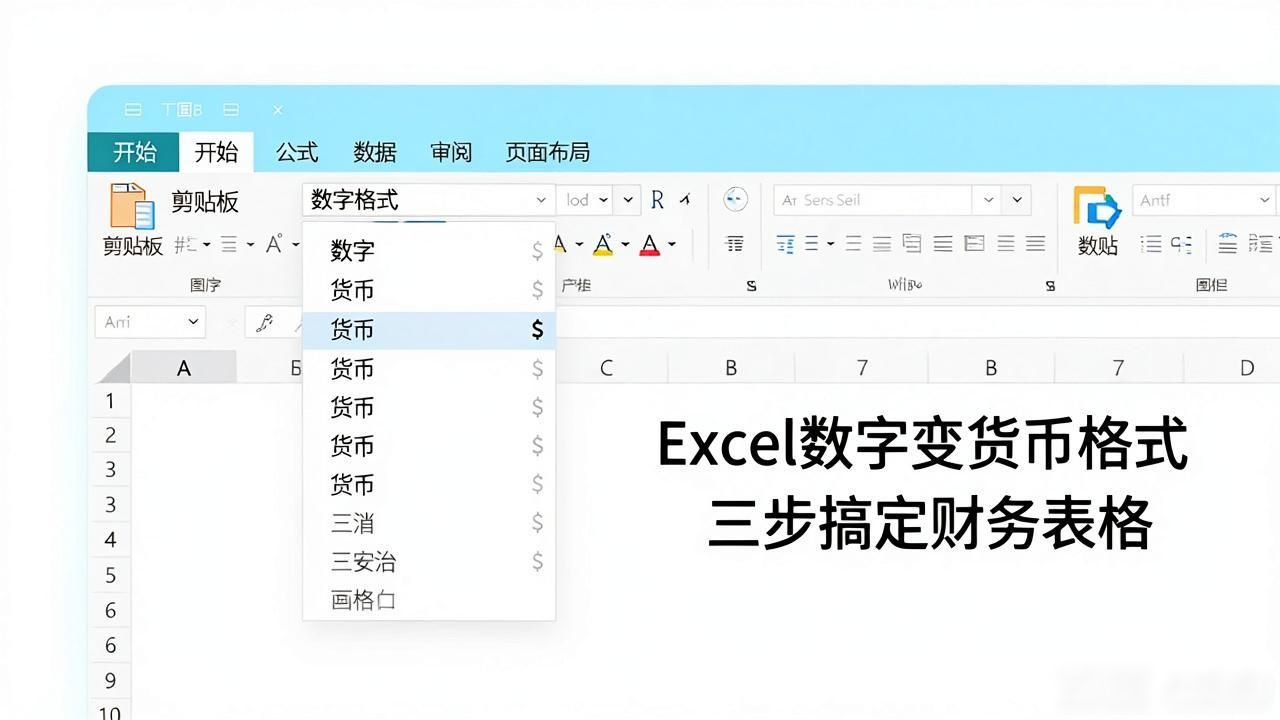Select column header D
Image resolution: width=1280 pixels, height=720 pixels.
pyautogui.click(x=1246, y=368)
